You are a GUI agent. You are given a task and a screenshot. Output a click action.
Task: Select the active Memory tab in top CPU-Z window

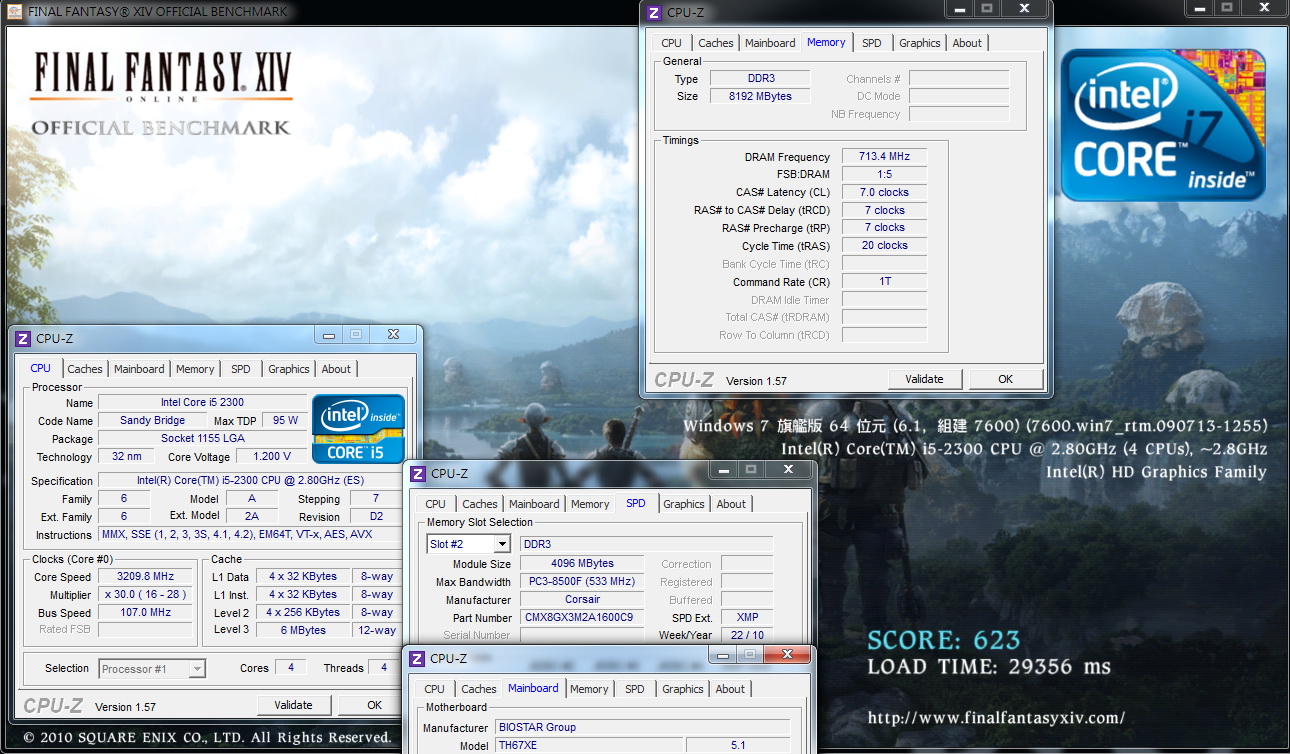coord(826,42)
